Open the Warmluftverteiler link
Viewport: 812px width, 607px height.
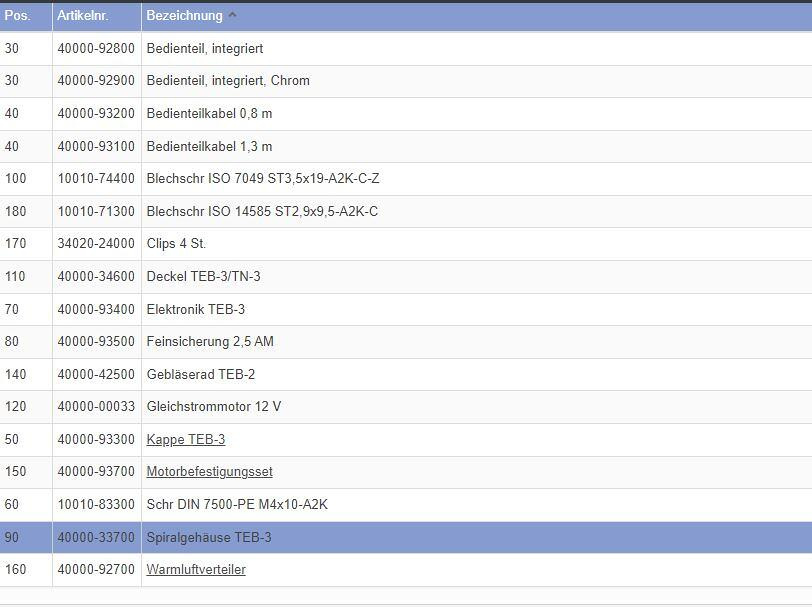click(x=196, y=570)
